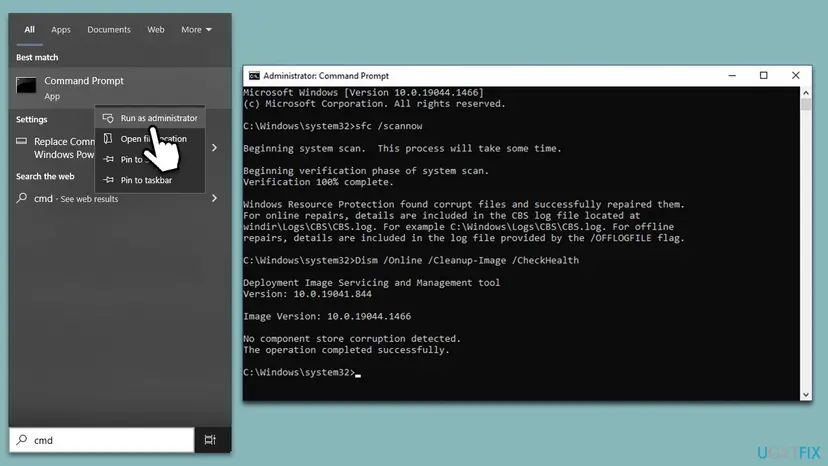Click the settings icon beside Replace Command Prompt

pos(21,141)
